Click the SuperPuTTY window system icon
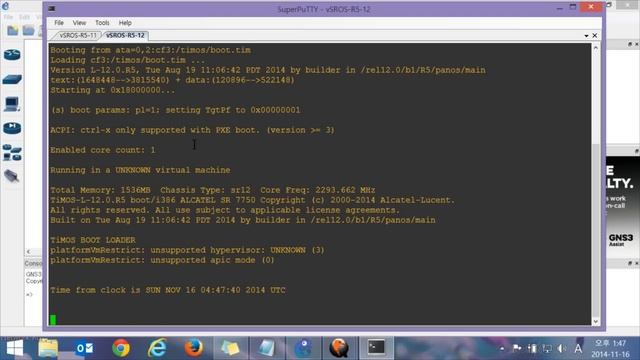This screenshot has width=640, height=360. (51, 8)
